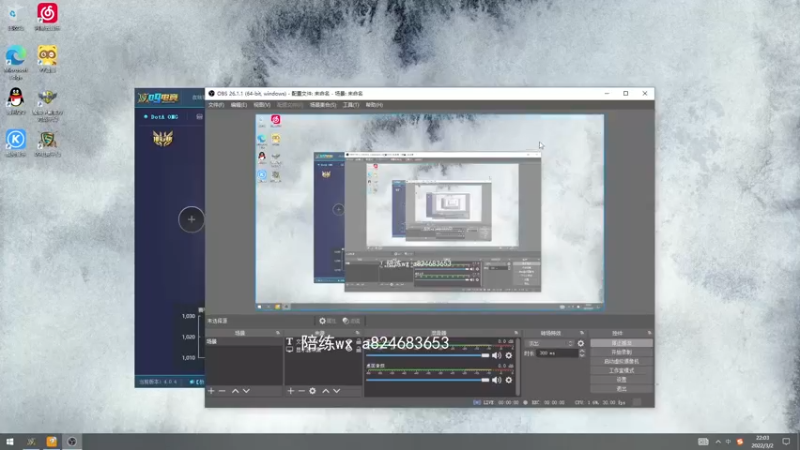The width and height of the screenshot is (800, 450).
Task: Open the 编辑(E) menu in OBS
Action: [x=238, y=105]
